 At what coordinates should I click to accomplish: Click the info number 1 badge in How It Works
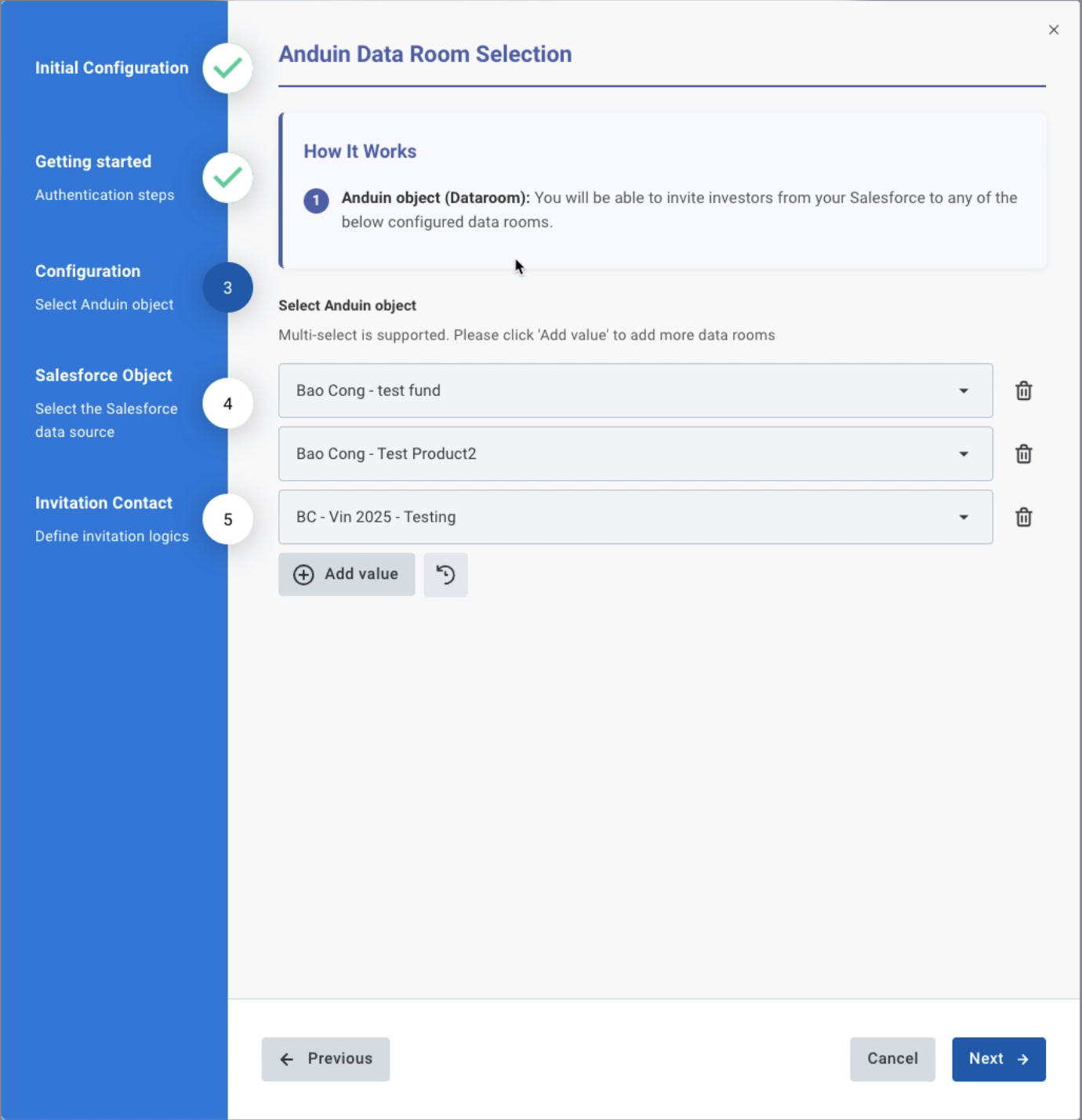(x=316, y=201)
